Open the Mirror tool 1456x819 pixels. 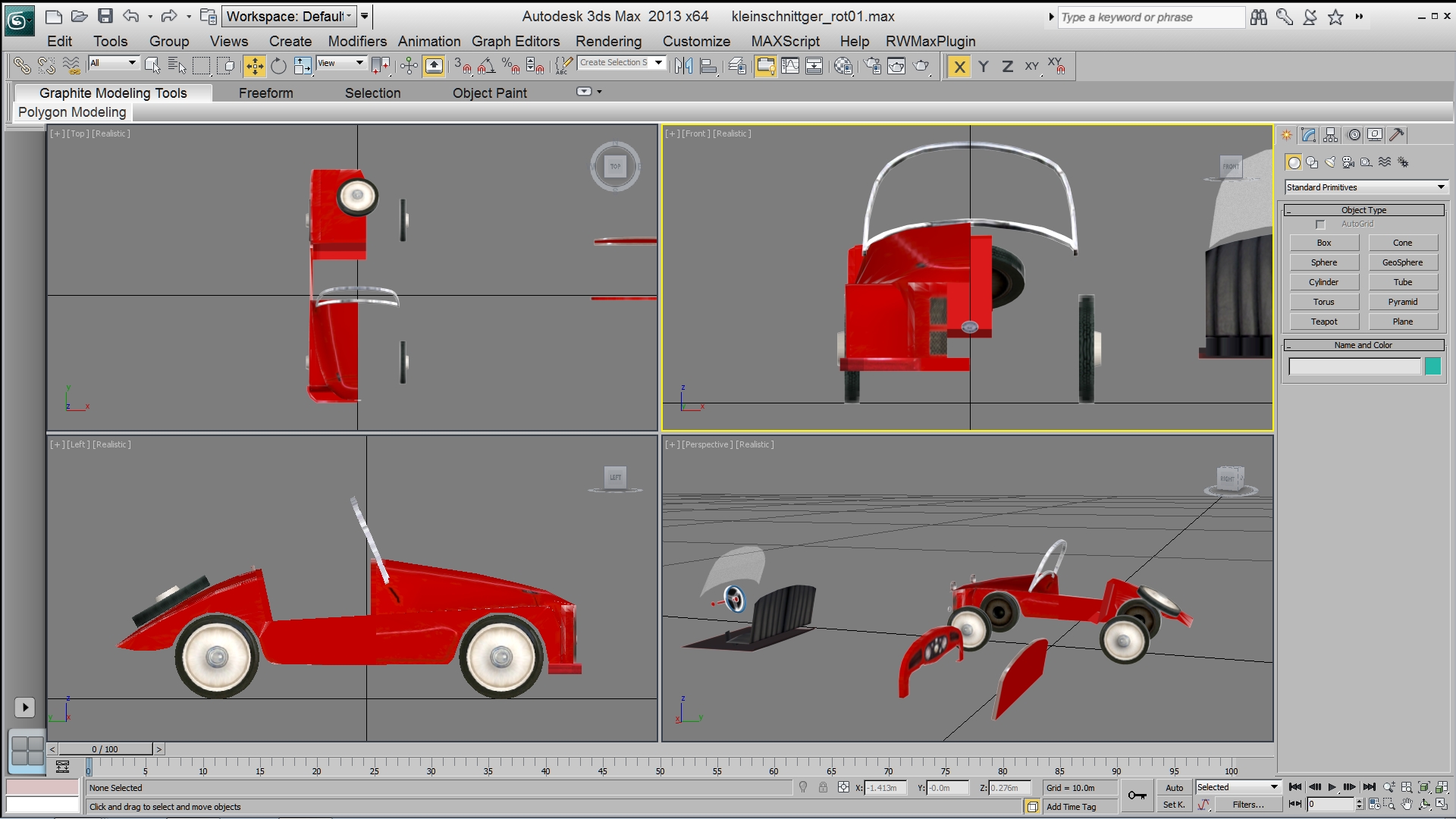point(683,67)
